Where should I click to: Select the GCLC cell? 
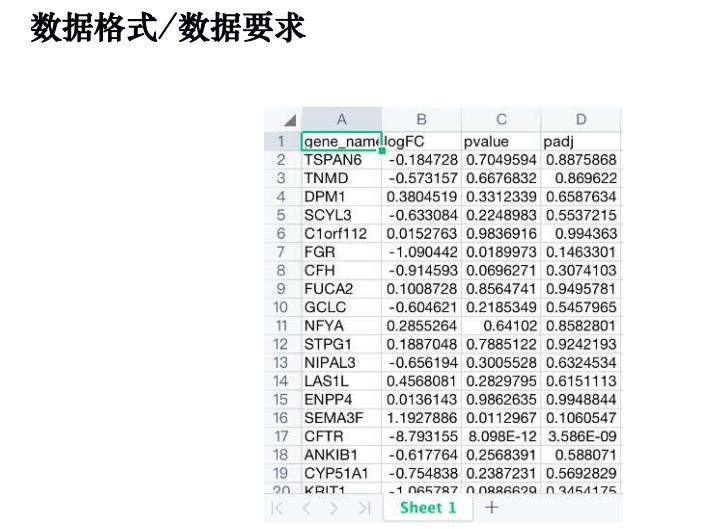click(x=342, y=307)
